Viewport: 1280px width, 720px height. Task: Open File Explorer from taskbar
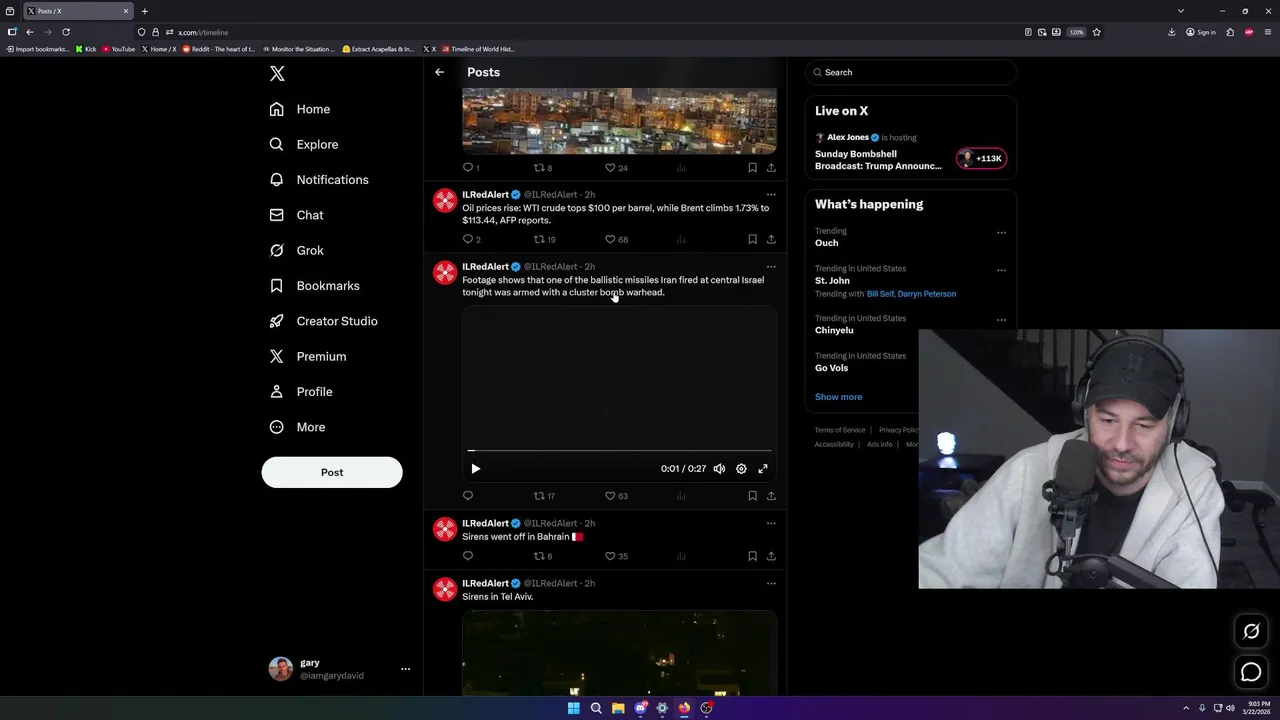pyautogui.click(x=618, y=708)
